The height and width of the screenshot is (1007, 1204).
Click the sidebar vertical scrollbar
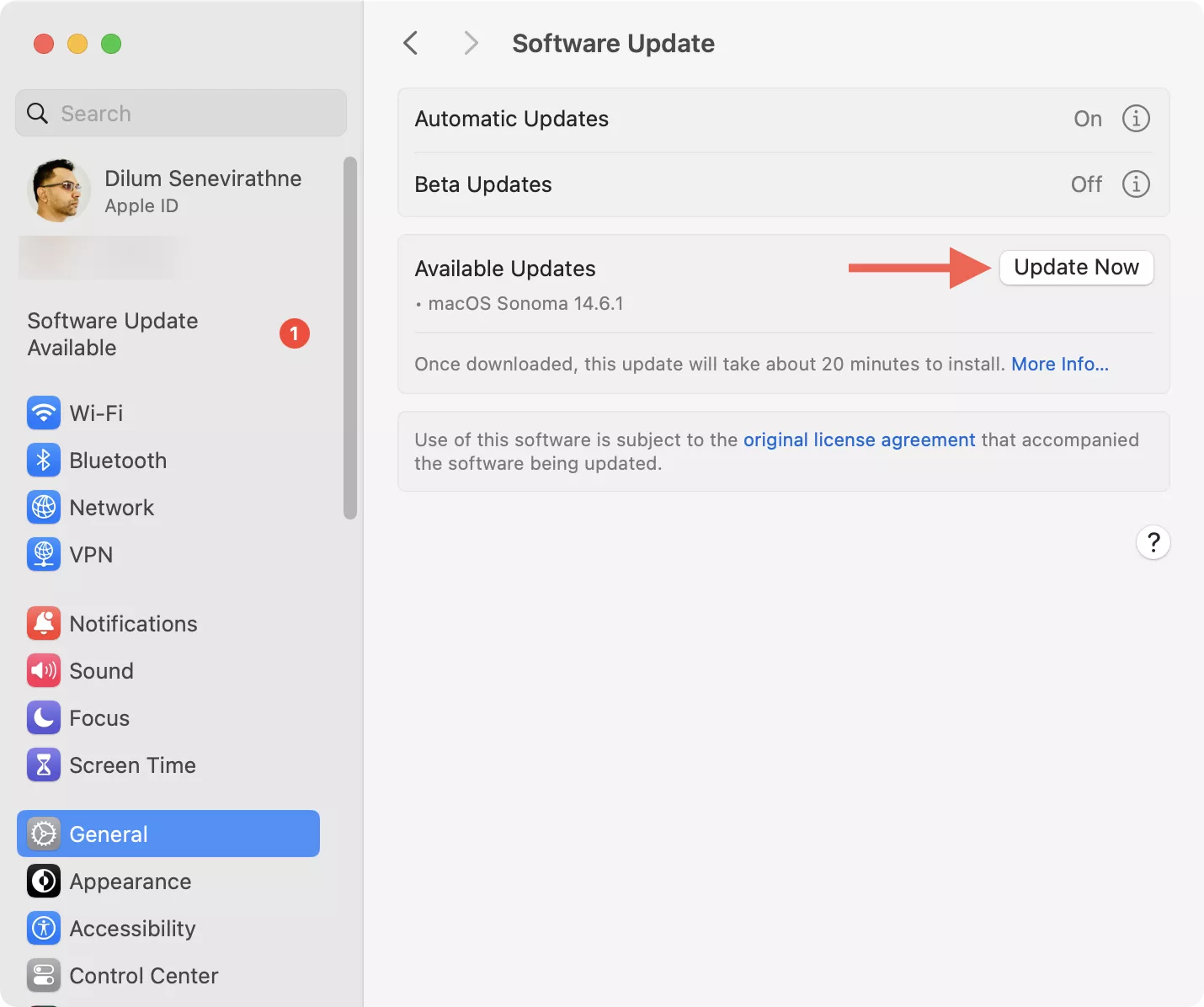(350, 338)
